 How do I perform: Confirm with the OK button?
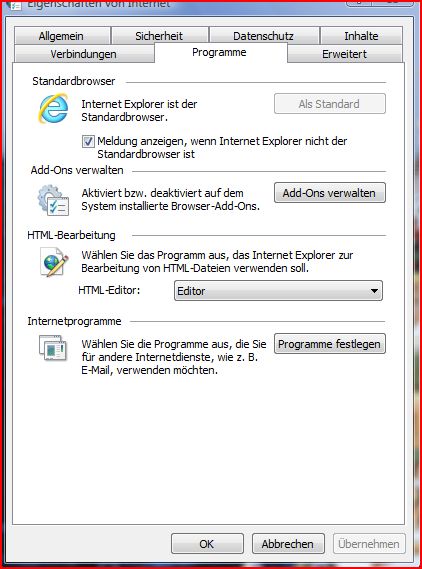pyautogui.click(x=207, y=544)
